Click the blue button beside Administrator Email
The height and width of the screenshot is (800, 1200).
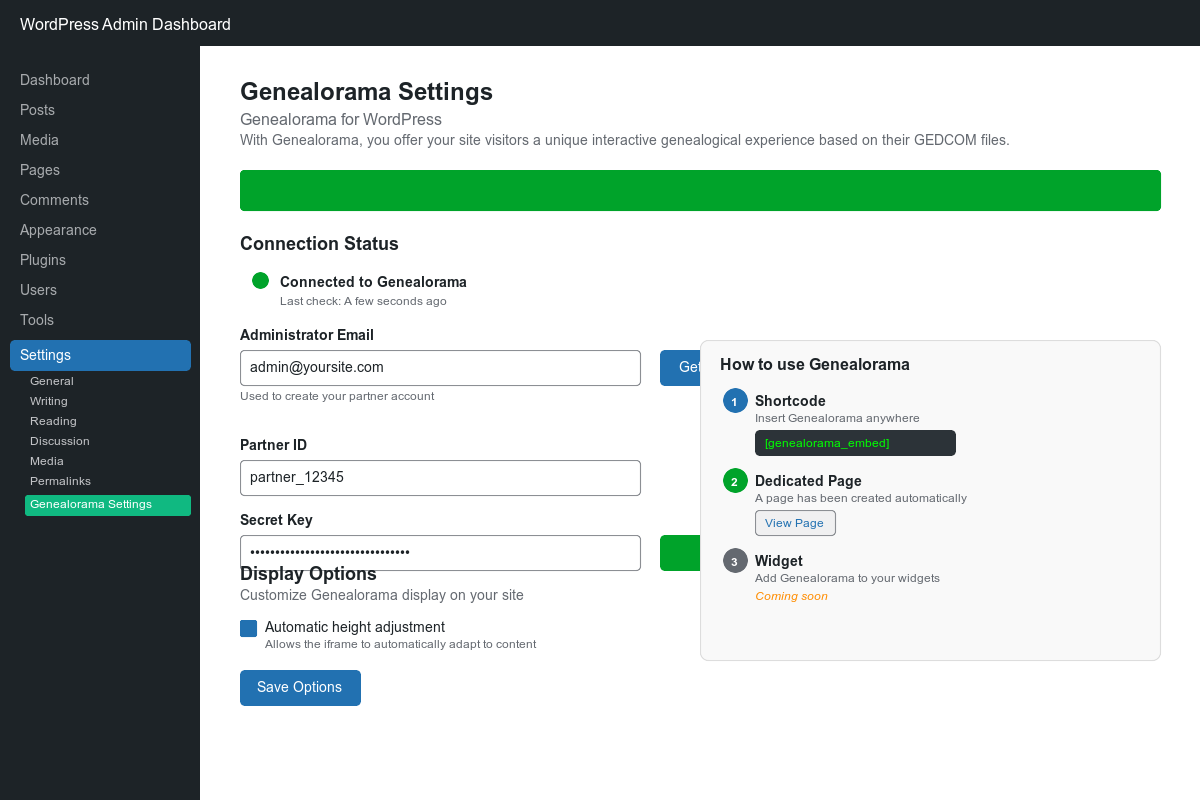680,367
